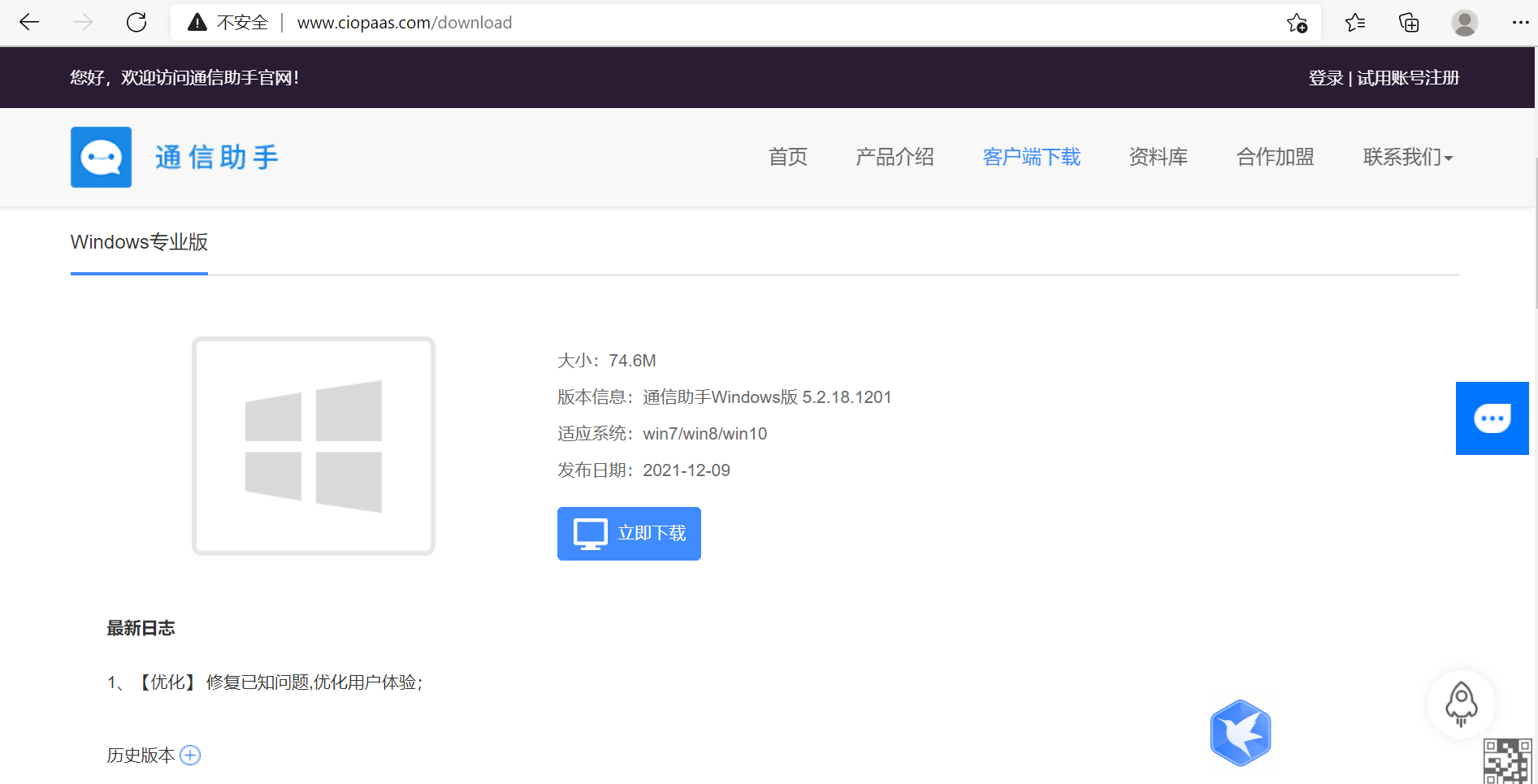Viewport: 1538px width, 784px height.
Task: Click the 立即下载 download button
Action: coord(629,534)
